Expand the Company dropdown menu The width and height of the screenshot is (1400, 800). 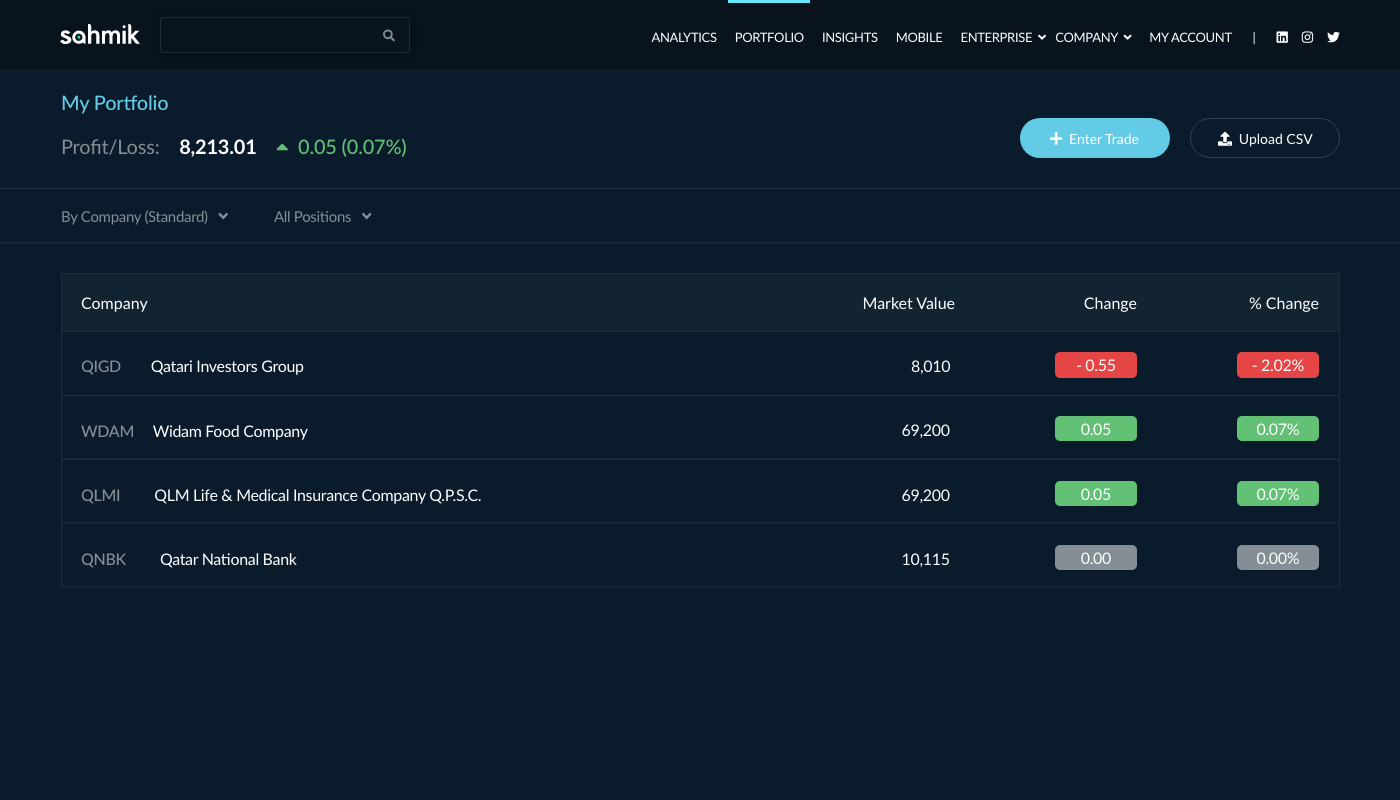1093,37
